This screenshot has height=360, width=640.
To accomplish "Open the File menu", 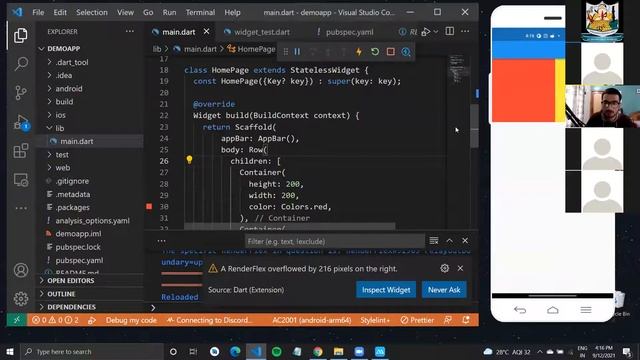I will pyautogui.click(x=38, y=12).
